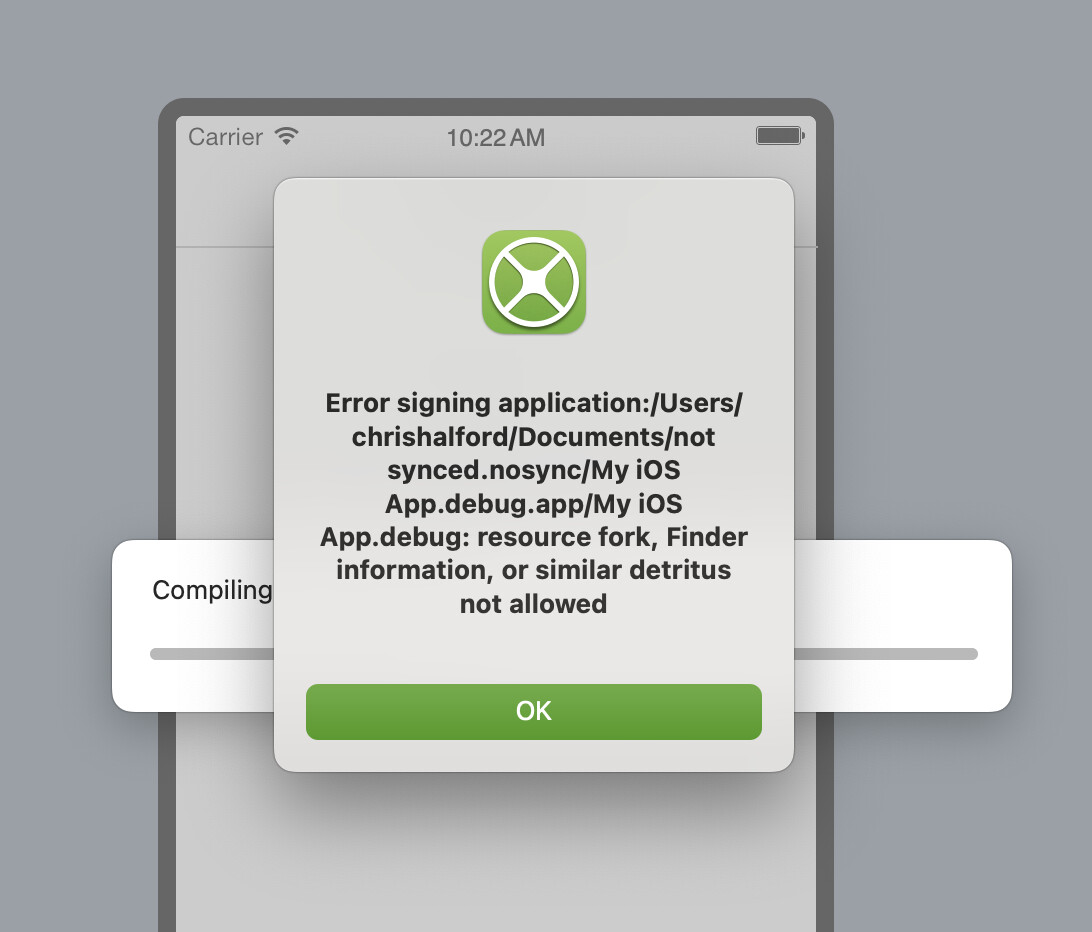Click progress bar left of dialog
The width and height of the screenshot is (1092, 932).
[x=212, y=654]
